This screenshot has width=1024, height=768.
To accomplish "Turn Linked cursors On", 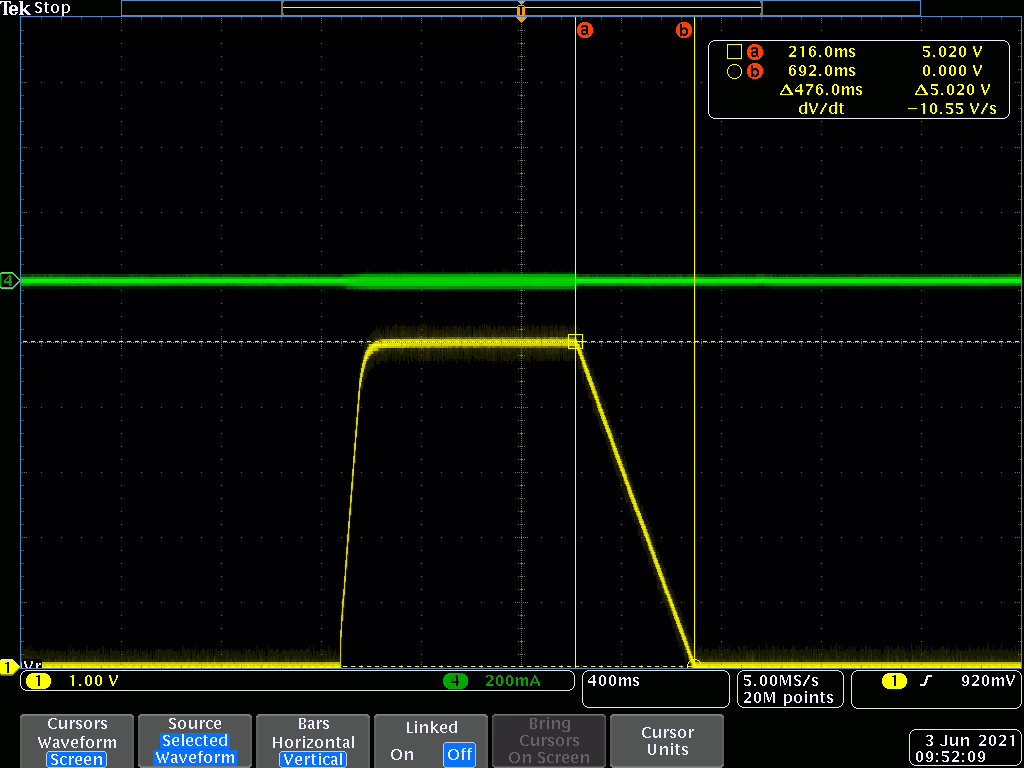I will pos(402,754).
